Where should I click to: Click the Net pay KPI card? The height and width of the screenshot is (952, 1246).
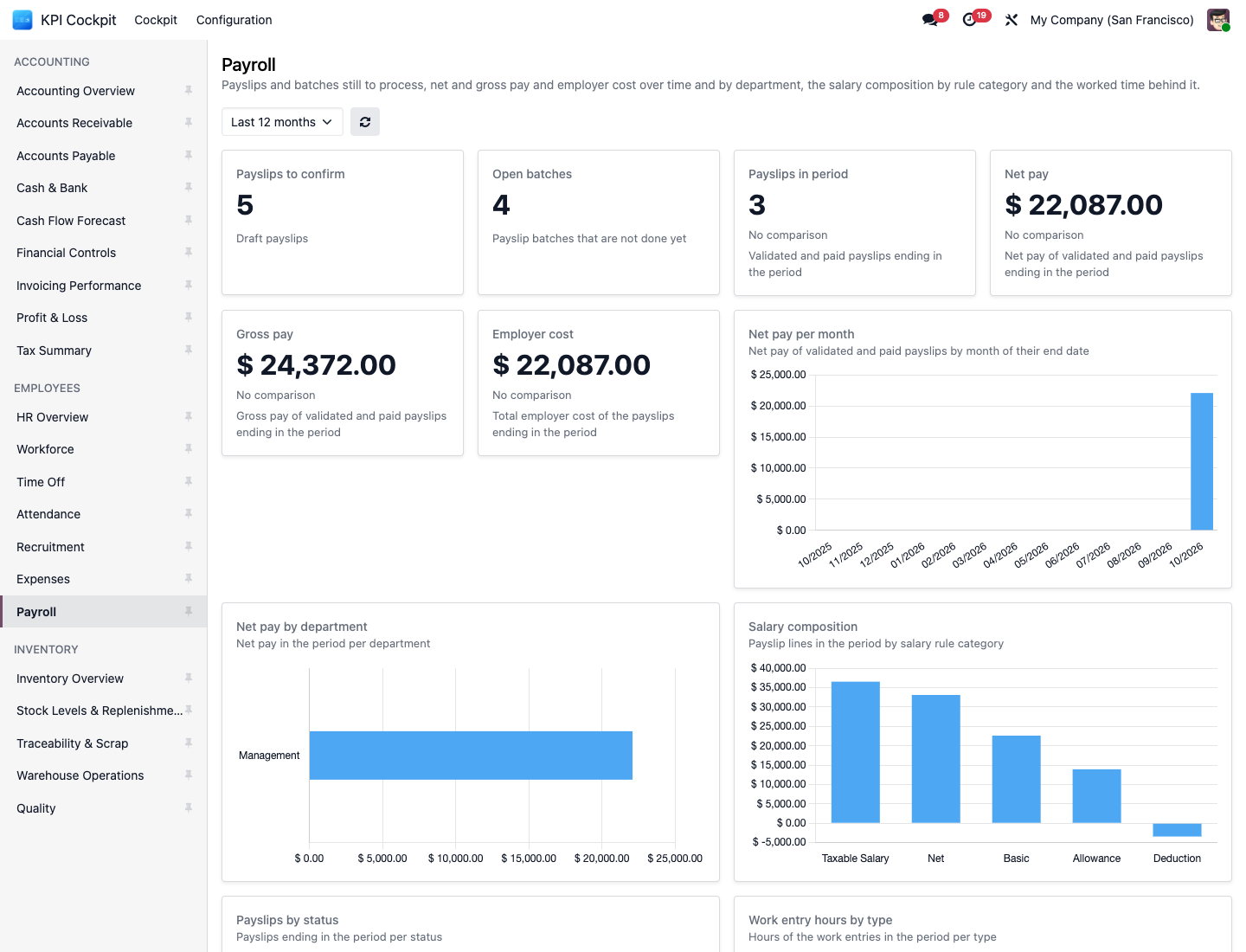click(1111, 222)
